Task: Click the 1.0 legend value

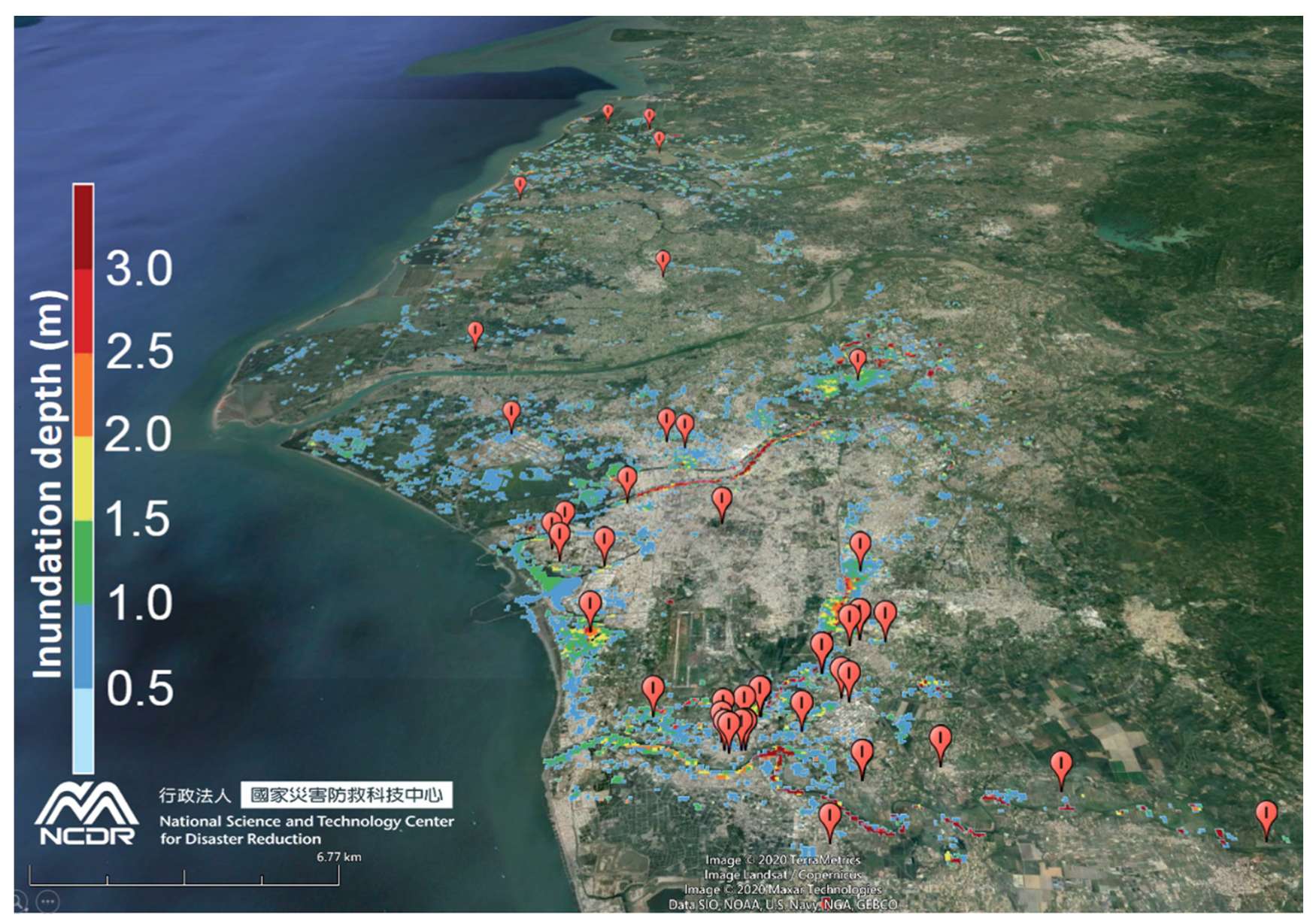Action: 140,603
